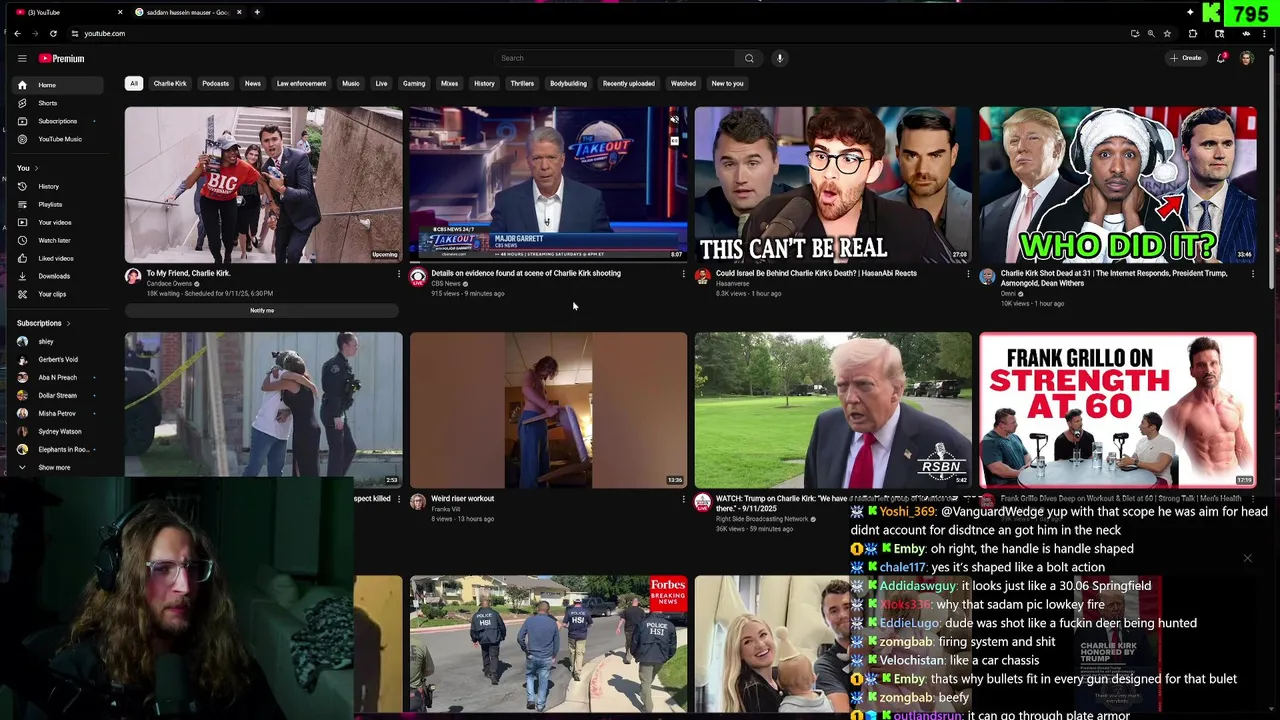Open History in the You section
The height and width of the screenshot is (720, 1280).
(58, 186)
